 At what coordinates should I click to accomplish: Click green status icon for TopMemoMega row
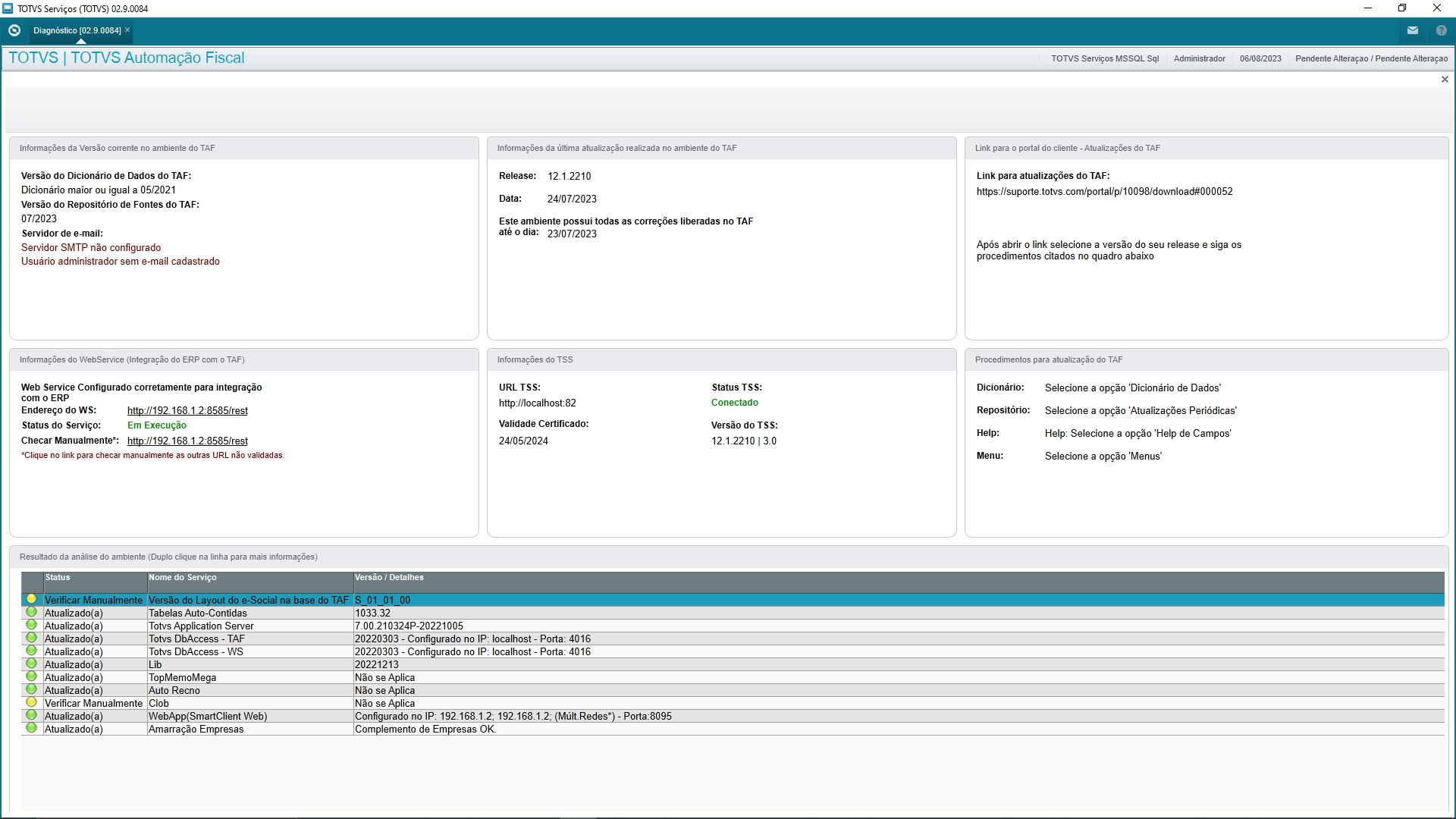tap(31, 676)
